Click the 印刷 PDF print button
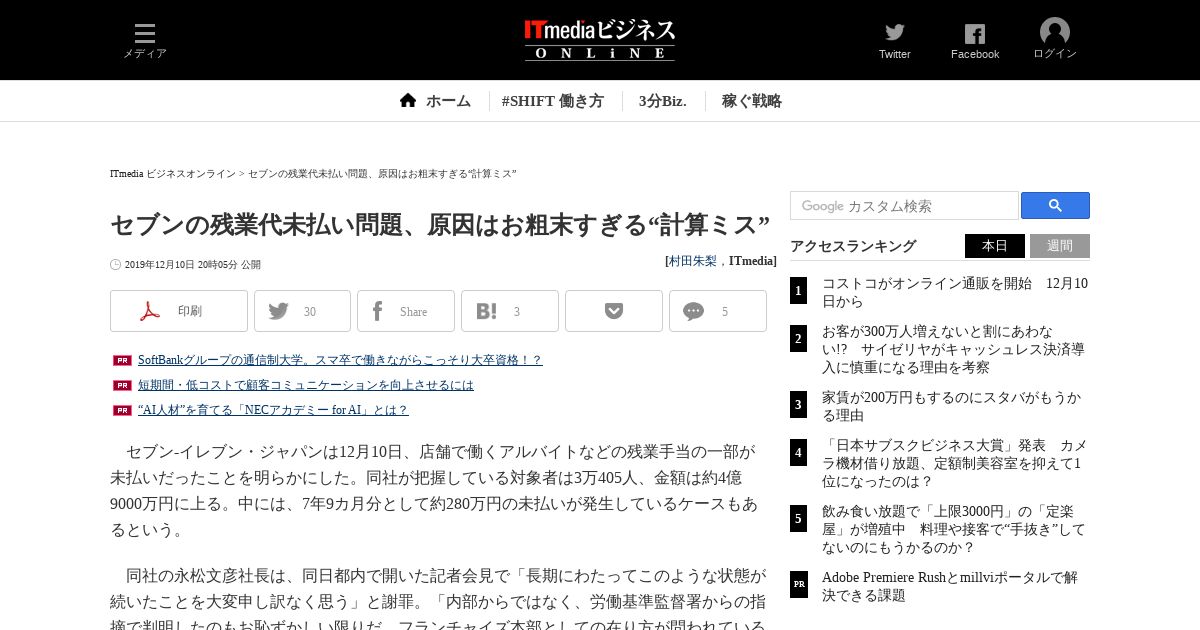The width and height of the screenshot is (1200, 630). point(179,311)
